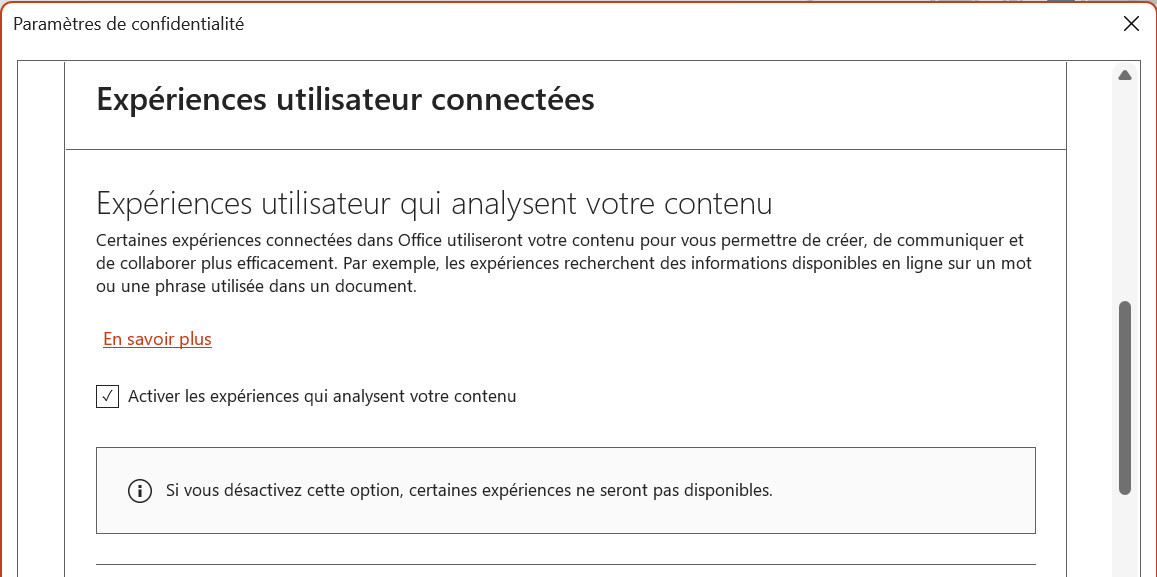
Task: Click the Si vous désactivez cette option message
Action: tap(469, 491)
